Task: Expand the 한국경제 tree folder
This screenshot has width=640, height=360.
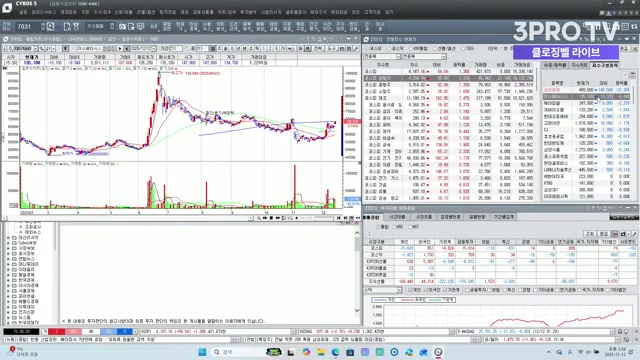Action: tap(8, 280)
